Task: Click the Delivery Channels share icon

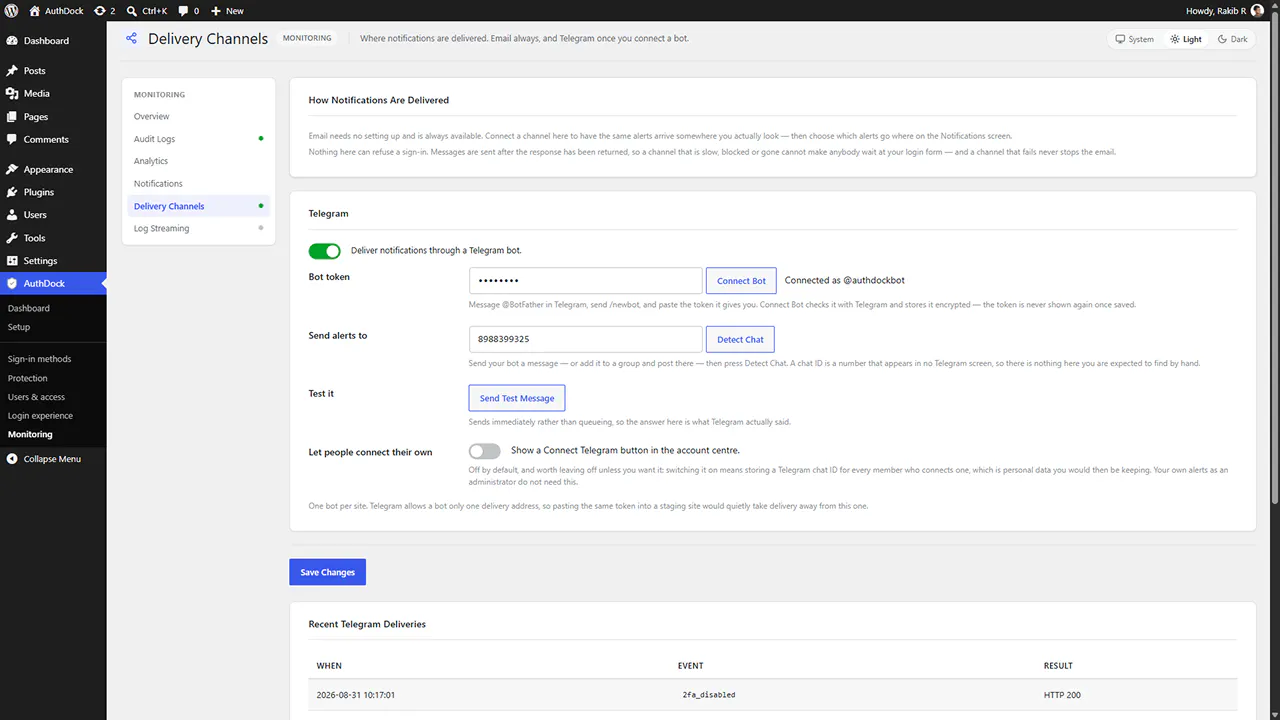Action: click(x=131, y=39)
